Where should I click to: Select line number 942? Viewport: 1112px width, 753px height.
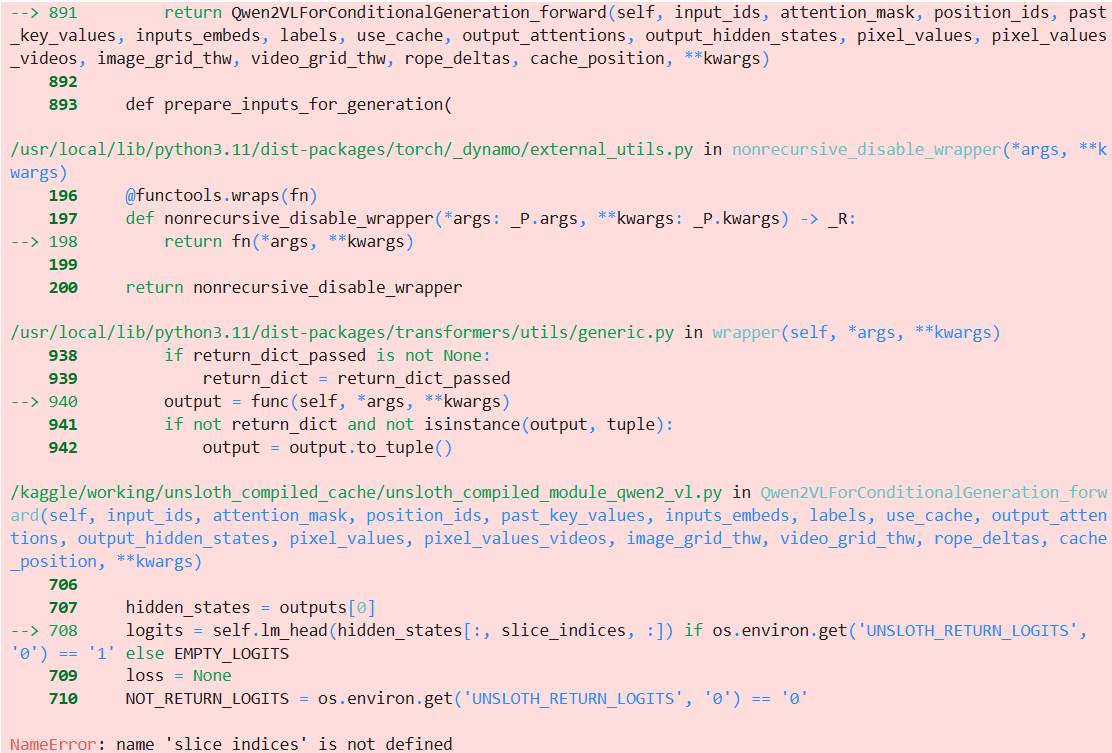tap(62, 448)
